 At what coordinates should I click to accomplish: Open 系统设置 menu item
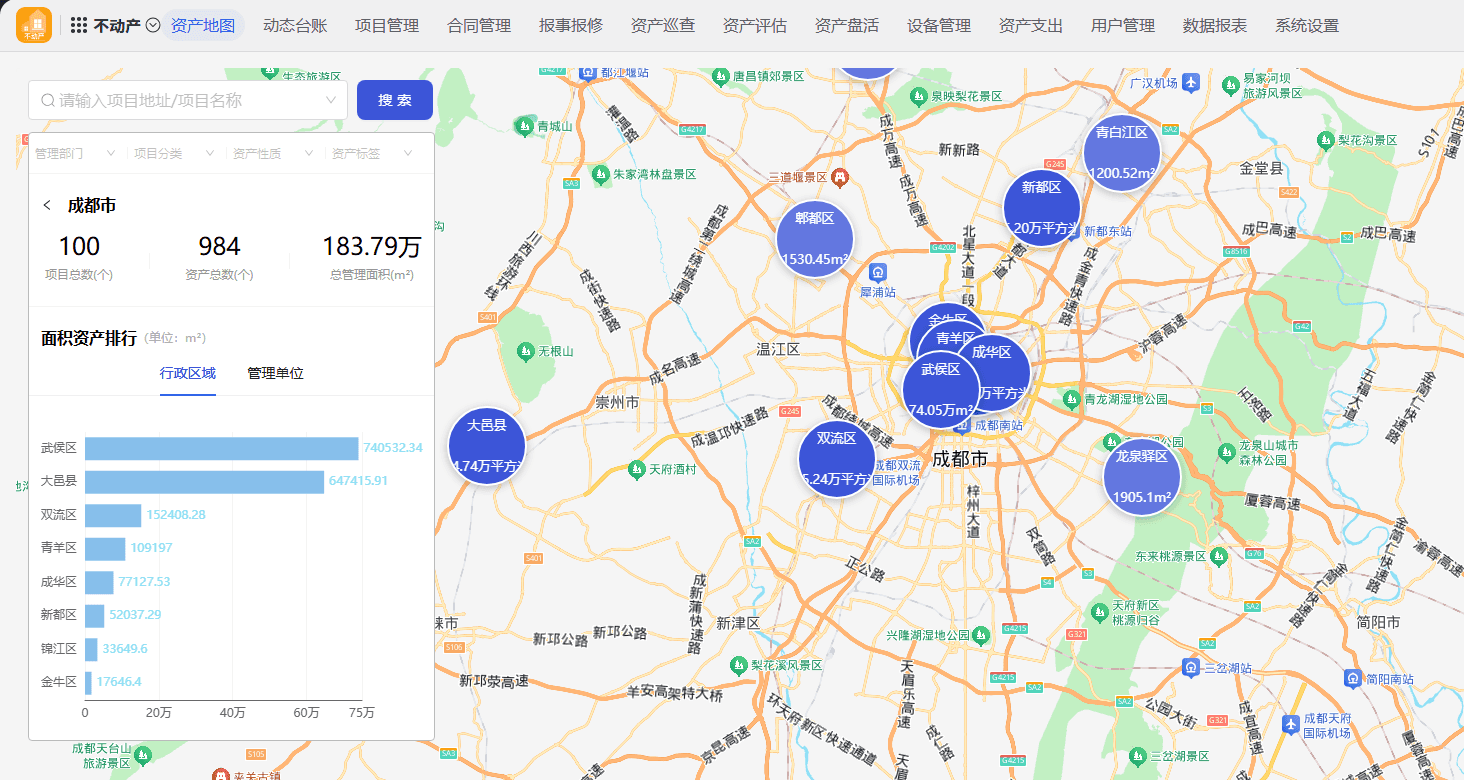[1307, 26]
